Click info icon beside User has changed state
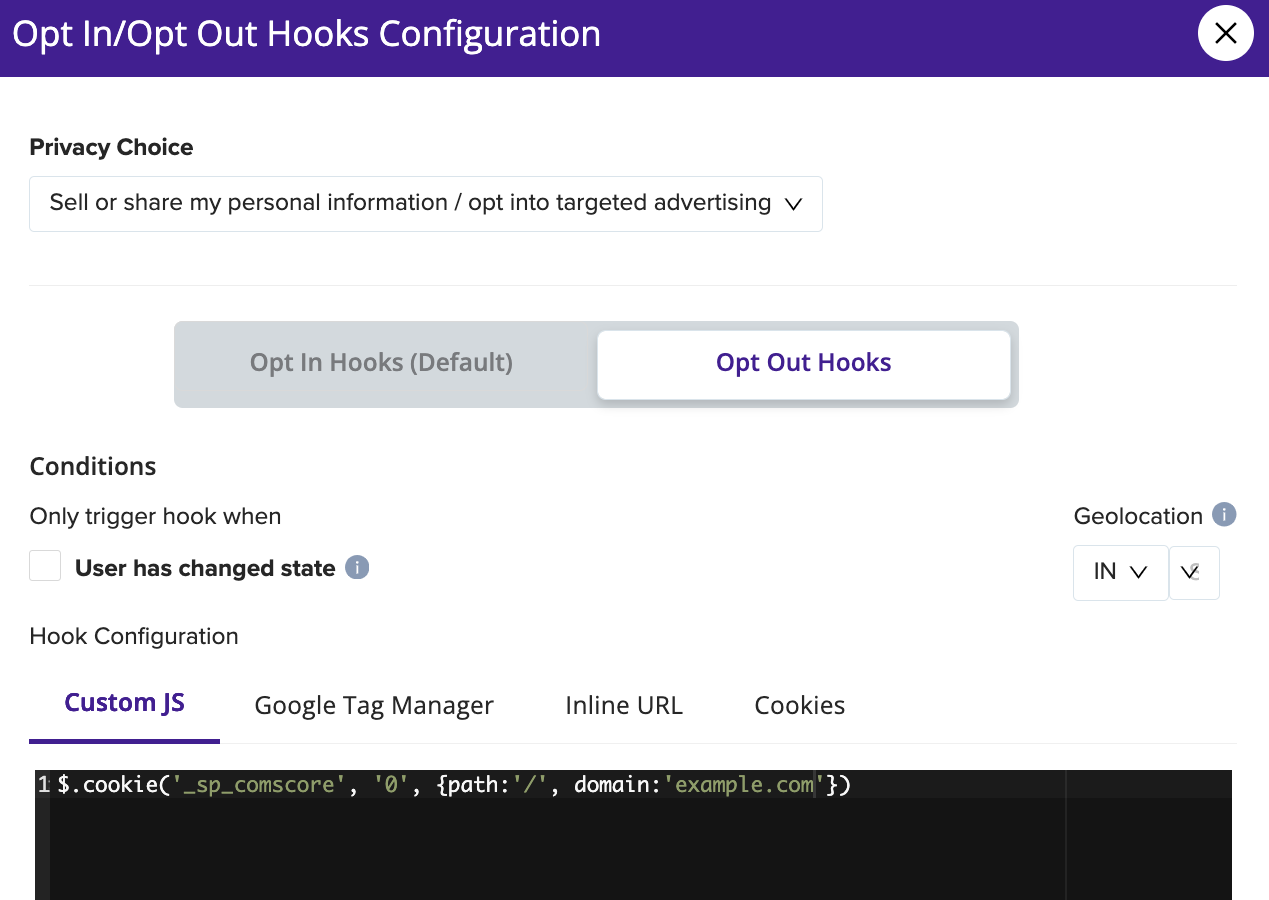This screenshot has width=1269, height=900. [357, 568]
